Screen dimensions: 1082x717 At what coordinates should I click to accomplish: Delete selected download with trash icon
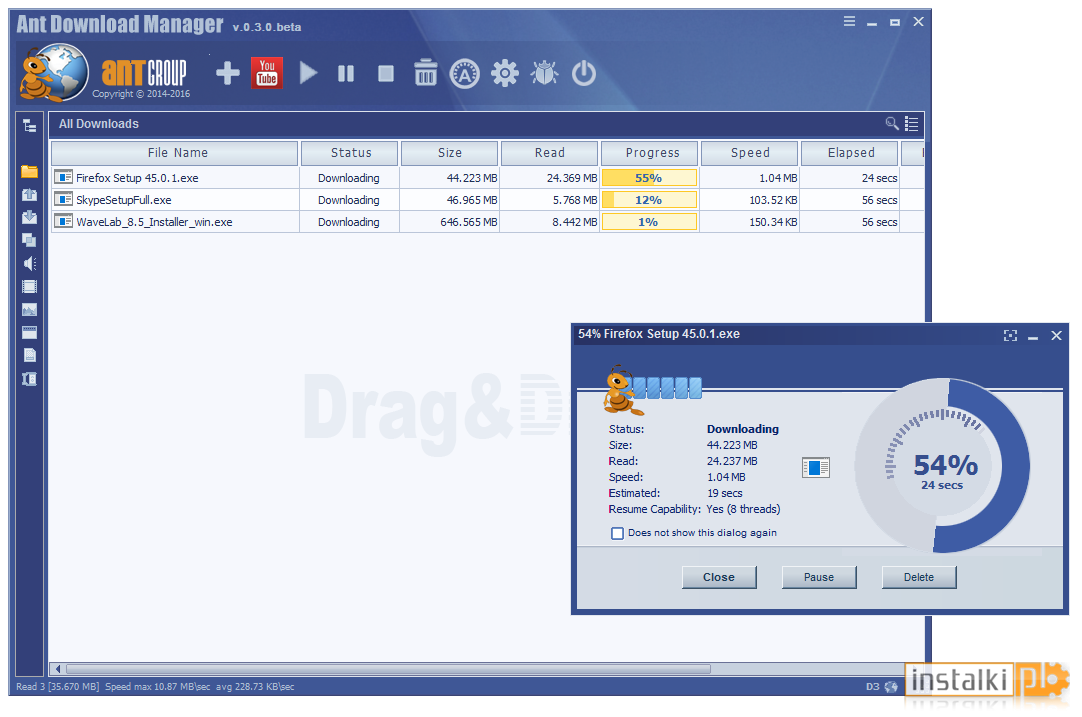tap(425, 72)
